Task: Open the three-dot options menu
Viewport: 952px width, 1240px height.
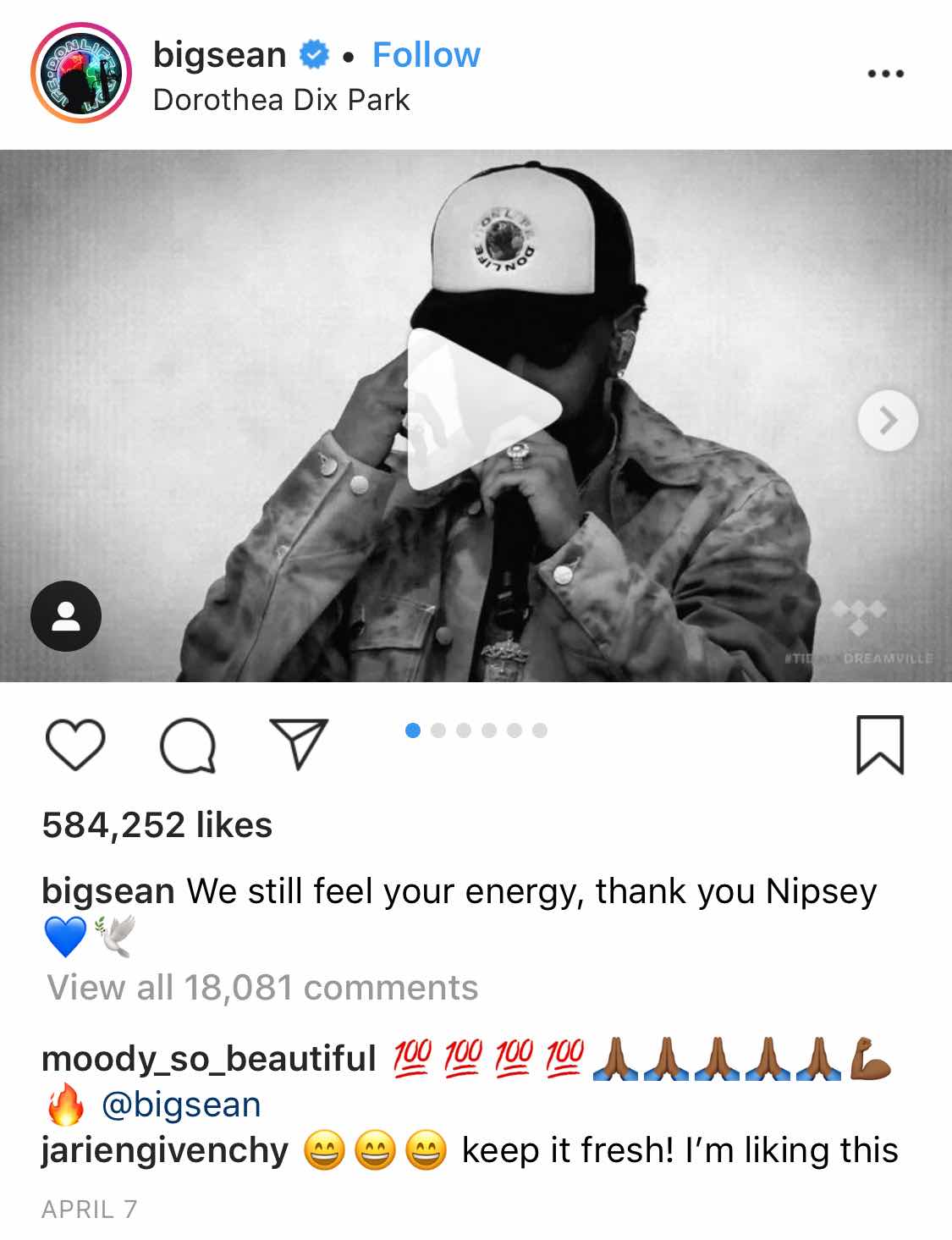Action: [885, 74]
